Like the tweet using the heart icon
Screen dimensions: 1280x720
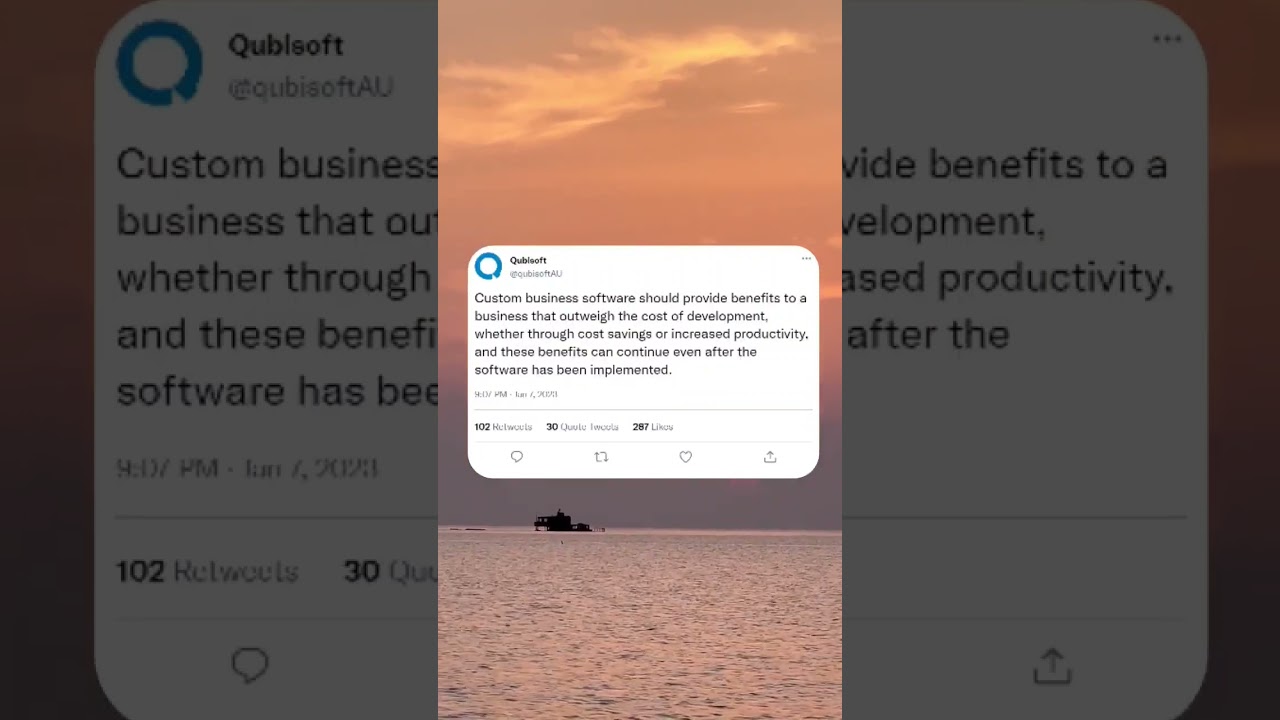(x=686, y=457)
